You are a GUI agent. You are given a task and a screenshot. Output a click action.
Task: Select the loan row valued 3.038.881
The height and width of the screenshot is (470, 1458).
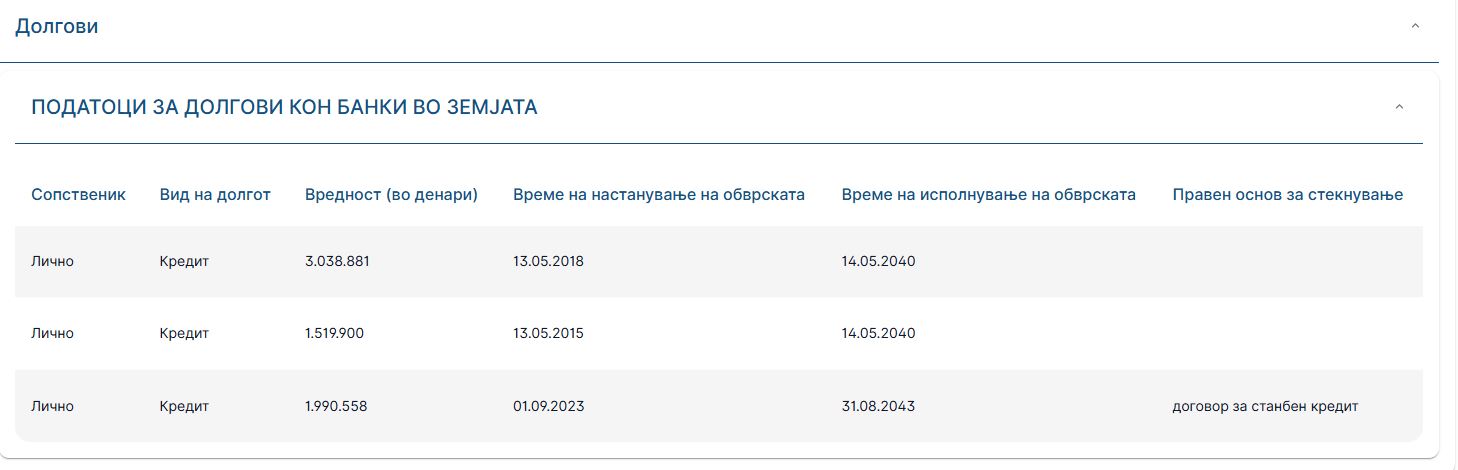pos(338,262)
